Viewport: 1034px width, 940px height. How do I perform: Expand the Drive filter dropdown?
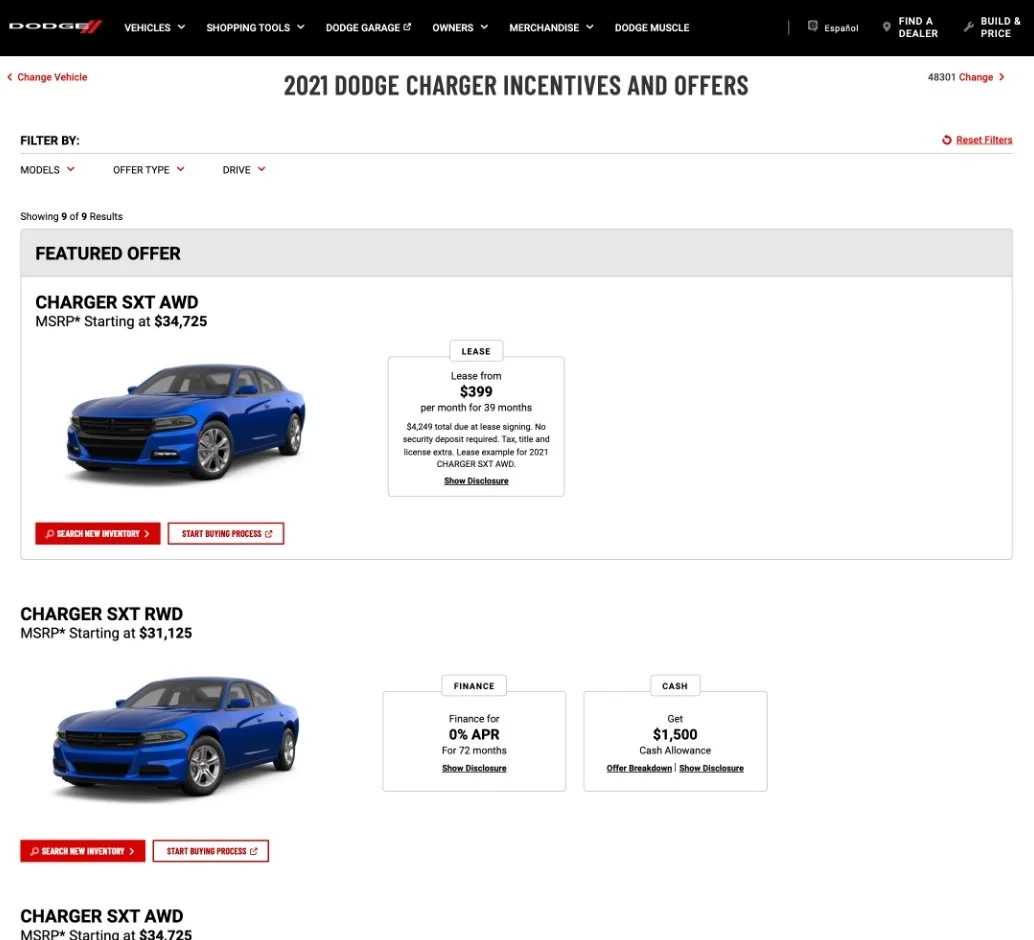[244, 170]
